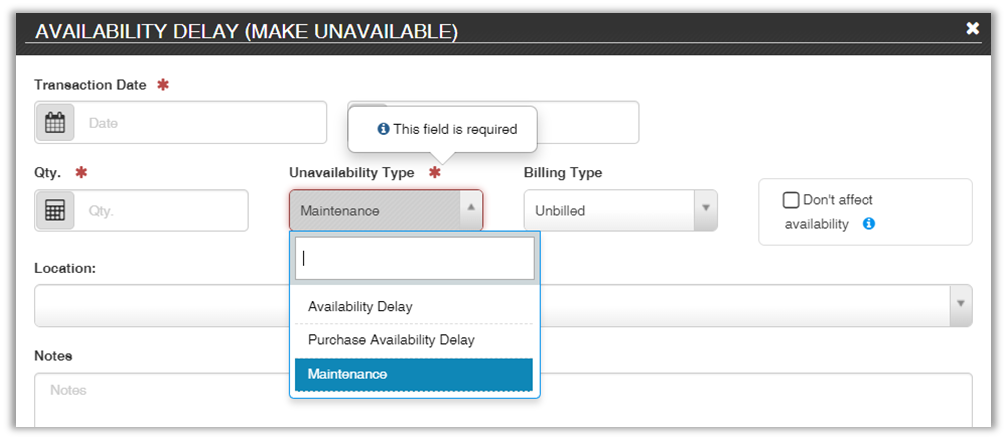
Task: Open the Transaction Date calendar picker icon
Action: click(55, 123)
